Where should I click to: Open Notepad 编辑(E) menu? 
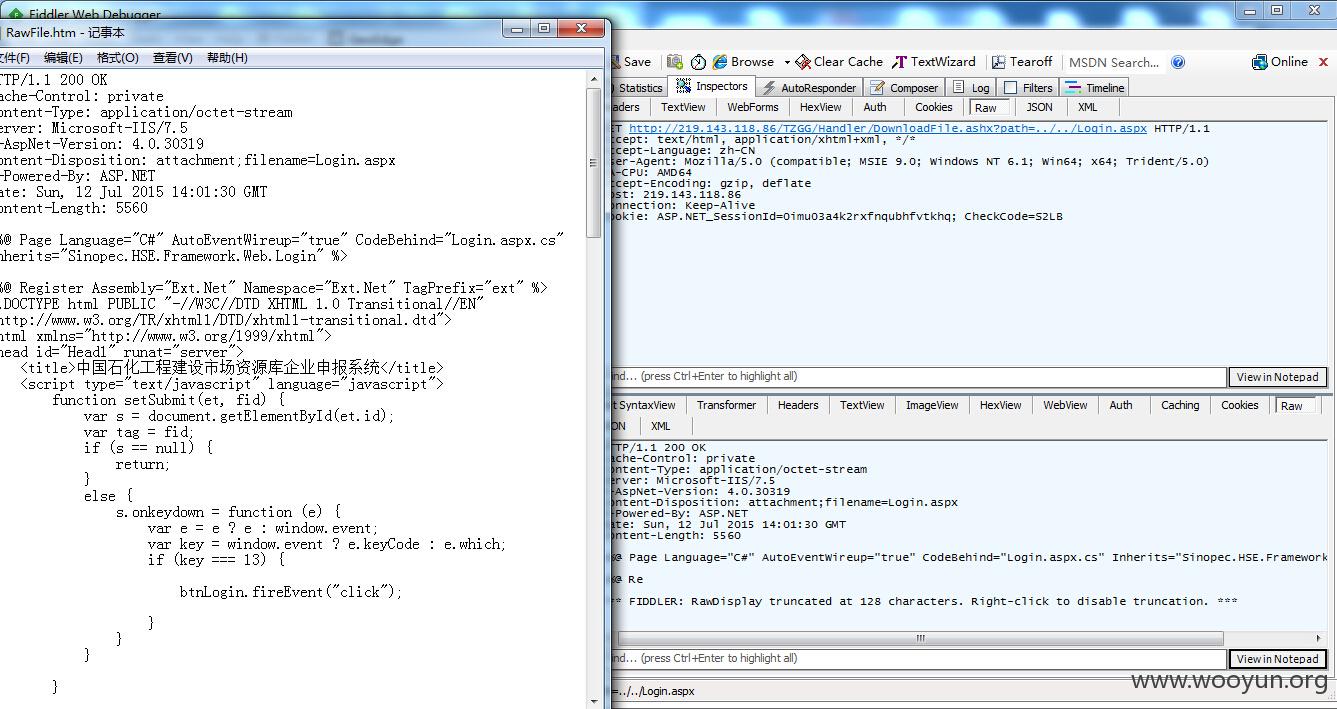click(63, 58)
